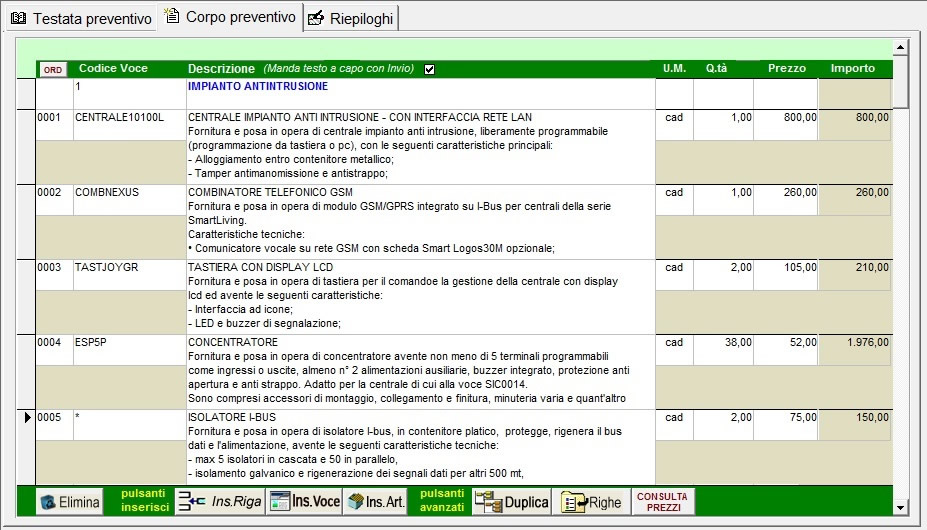927x530 pixels.
Task: Click the scrollbar up arrow
Action: tap(900, 47)
